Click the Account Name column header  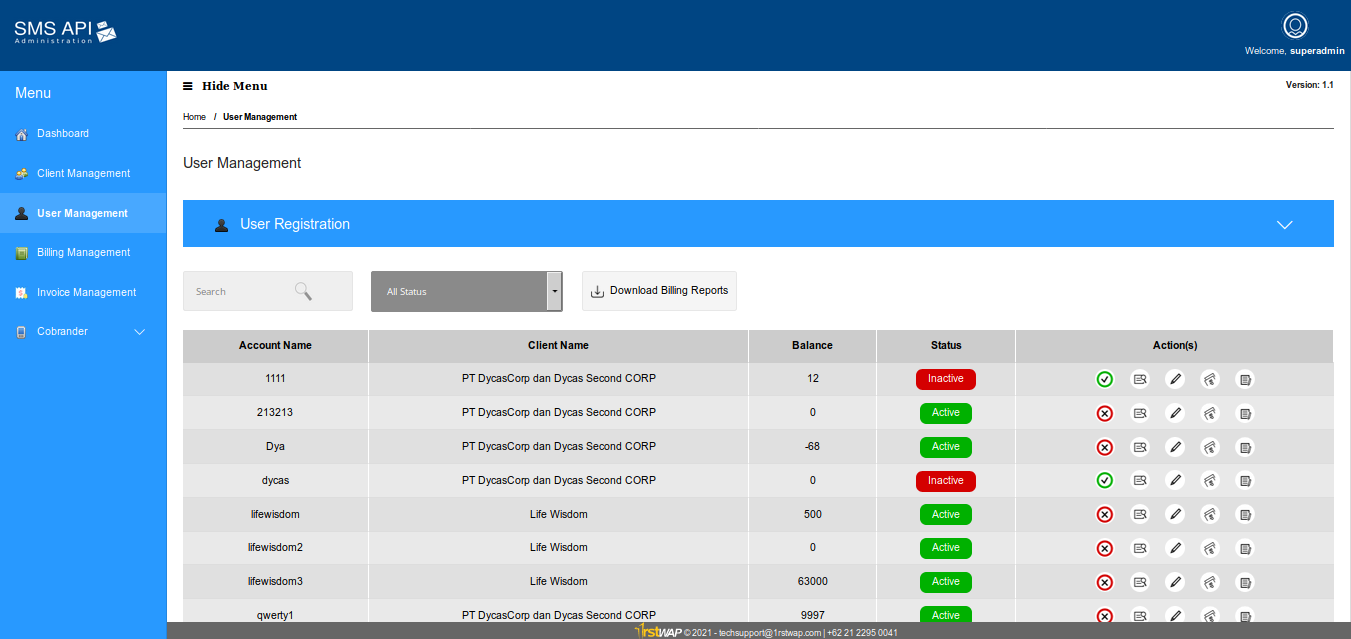[275, 345]
